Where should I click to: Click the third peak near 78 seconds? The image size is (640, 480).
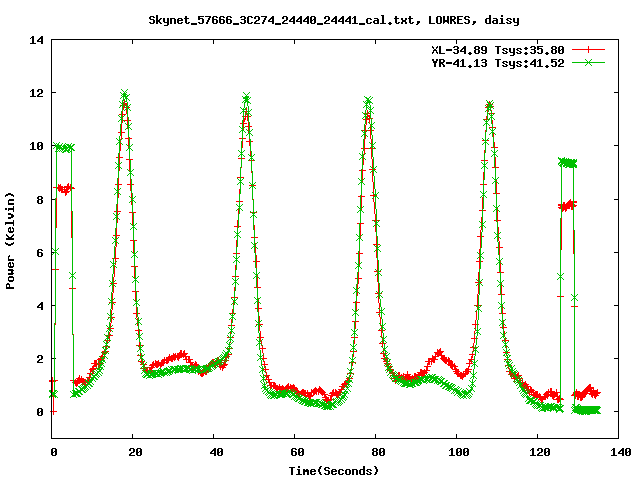368,102
